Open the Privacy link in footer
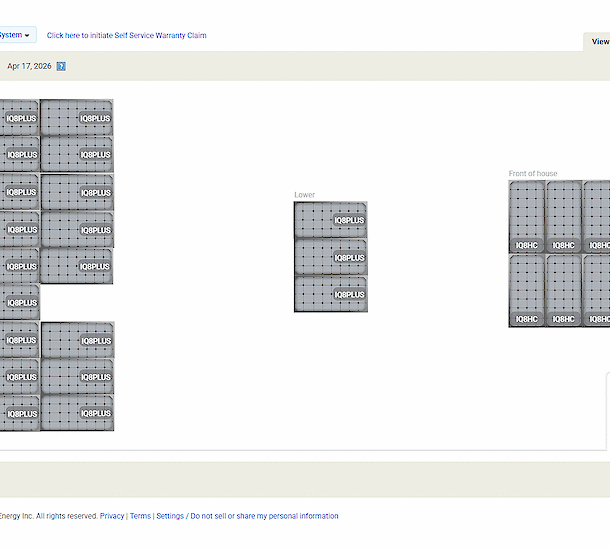The height and width of the screenshot is (548, 610). pyautogui.click(x=112, y=516)
